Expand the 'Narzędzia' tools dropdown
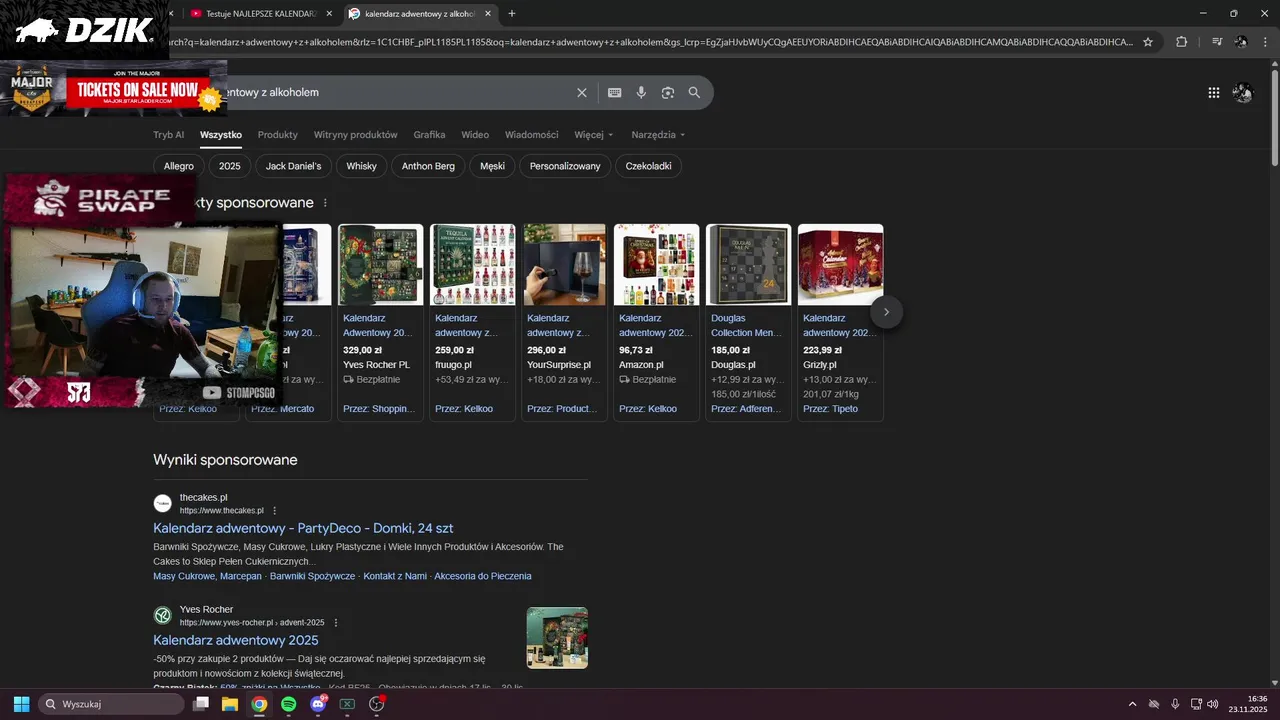This screenshot has height=720, width=1280. pos(658,135)
